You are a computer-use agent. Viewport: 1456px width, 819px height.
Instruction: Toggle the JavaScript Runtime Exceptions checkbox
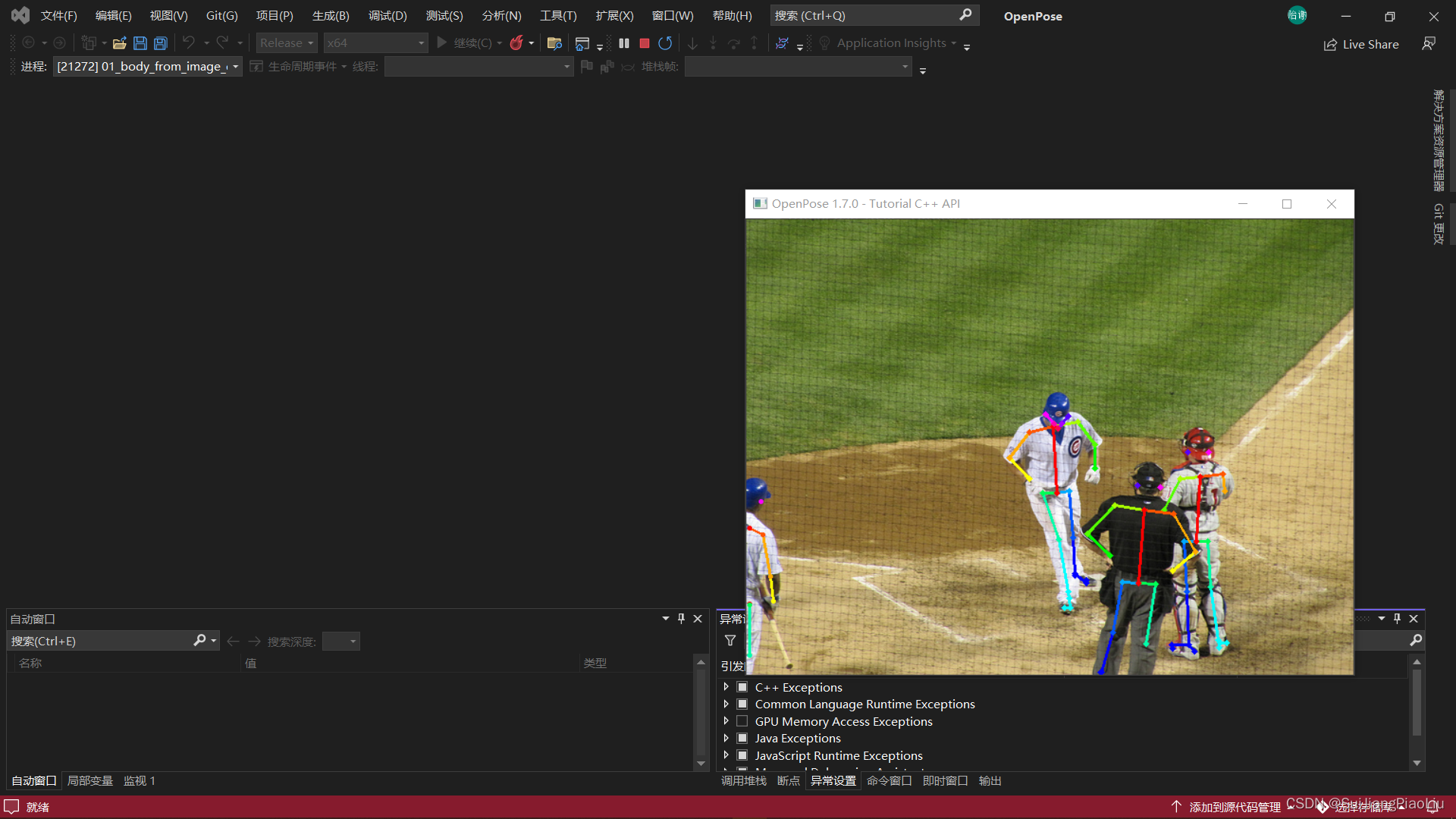[742, 755]
